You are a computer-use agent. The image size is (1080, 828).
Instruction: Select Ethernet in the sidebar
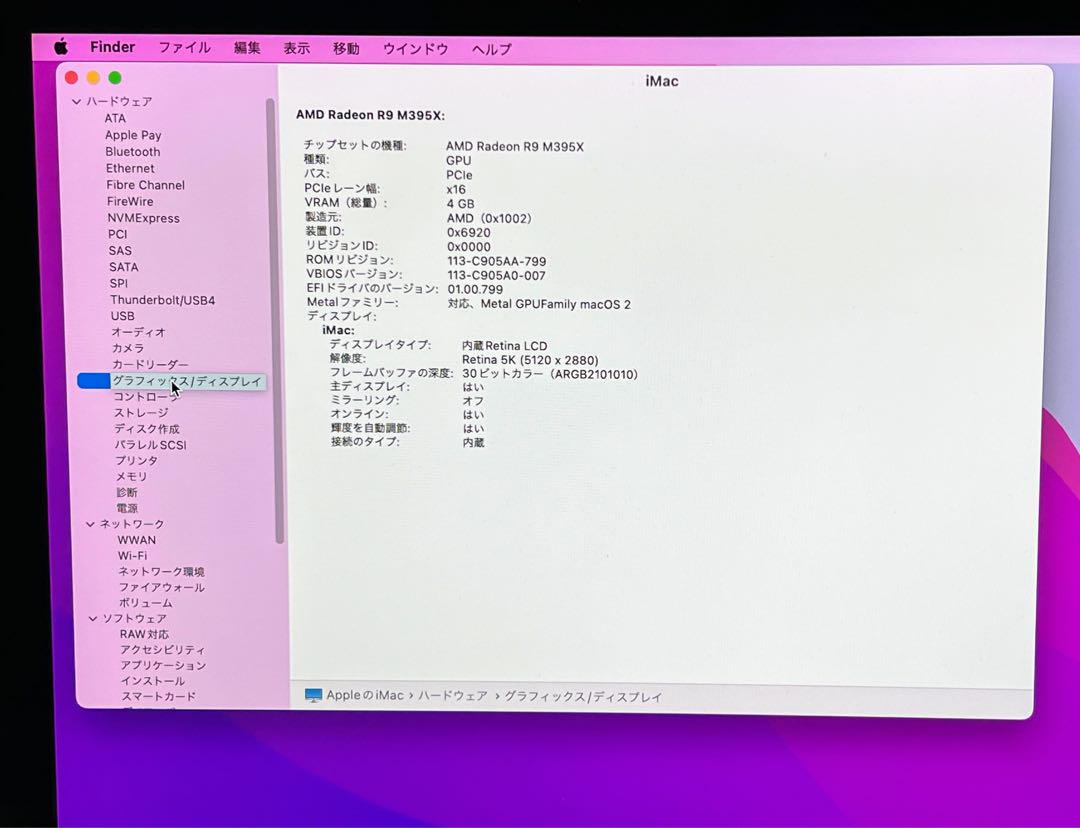tap(130, 168)
